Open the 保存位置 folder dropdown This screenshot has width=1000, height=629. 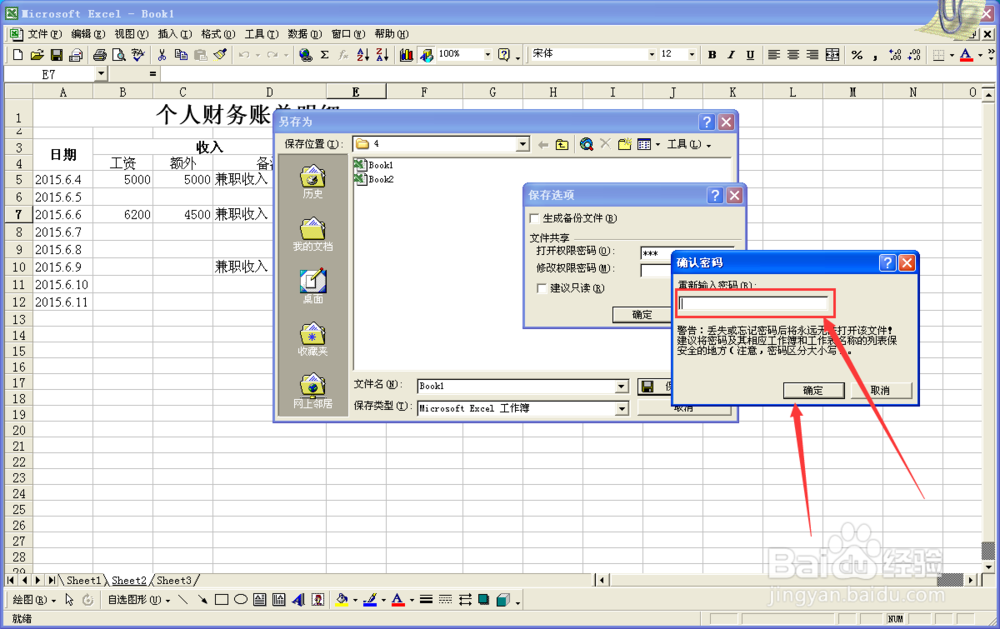click(525, 144)
